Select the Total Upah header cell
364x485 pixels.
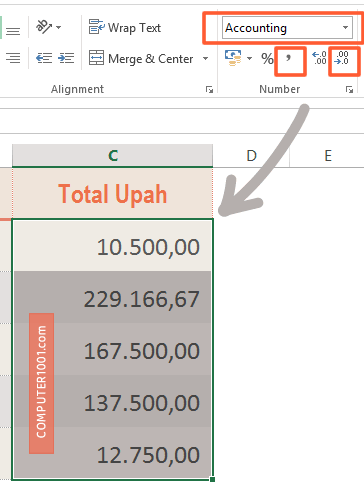113,193
